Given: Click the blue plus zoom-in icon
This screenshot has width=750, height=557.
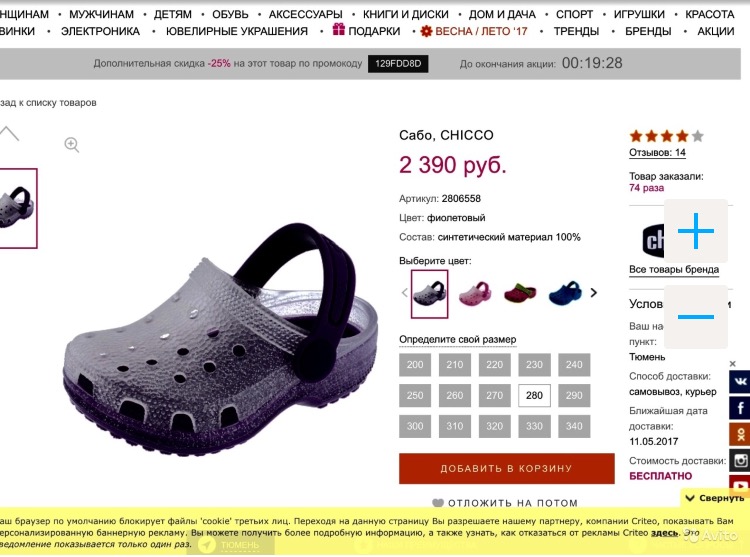Looking at the screenshot, I should click(695, 231).
